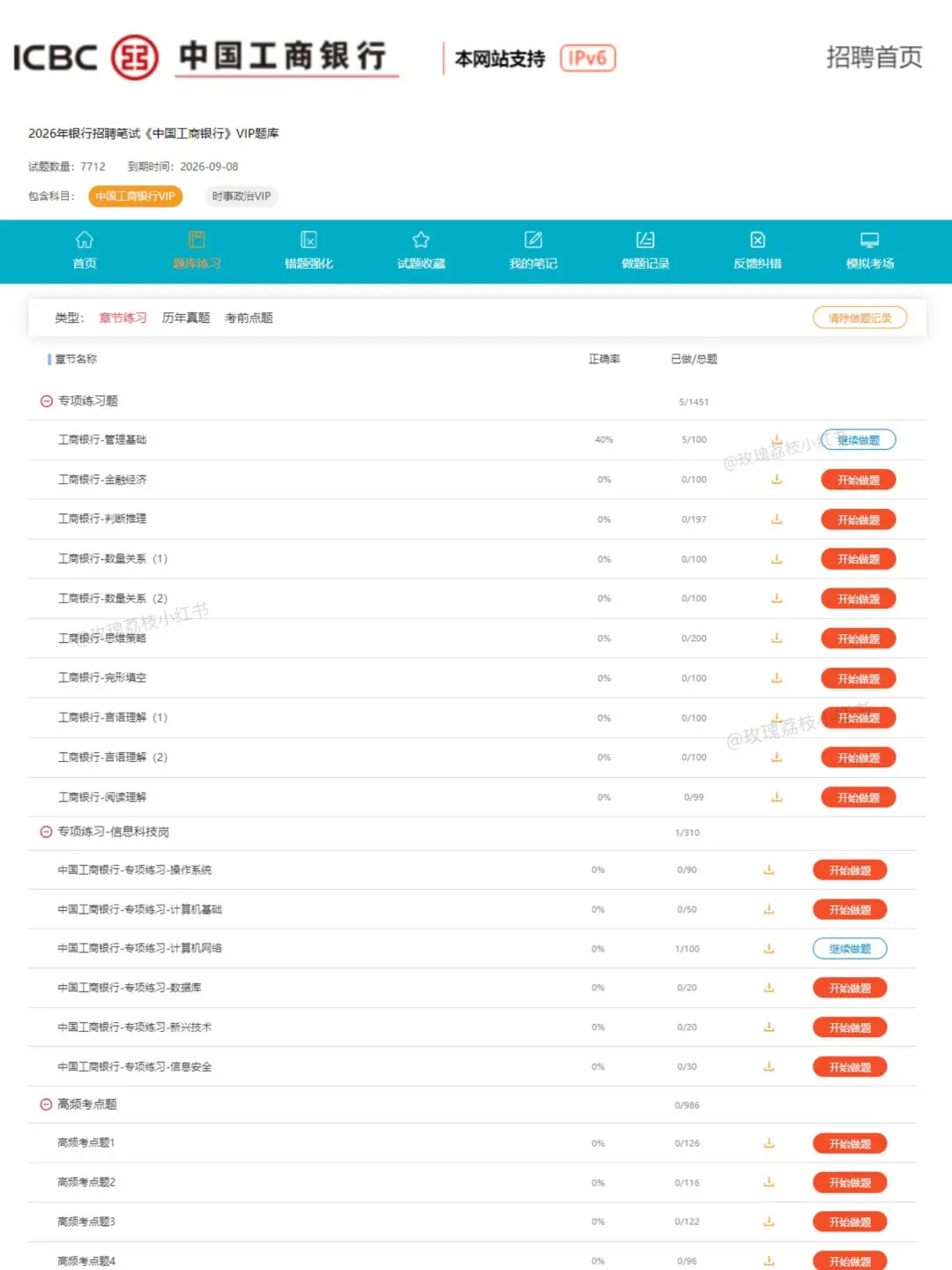This screenshot has height=1270, width=952.
Task: Open the 试题收藏 star icon
Action: pyautogui.click(x=421, y=240)
